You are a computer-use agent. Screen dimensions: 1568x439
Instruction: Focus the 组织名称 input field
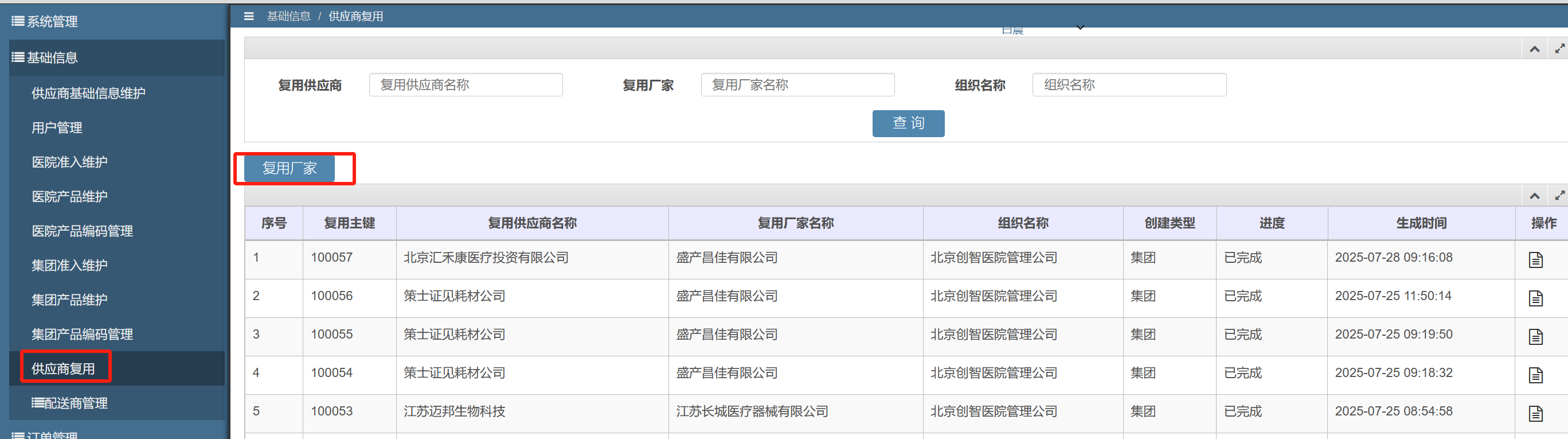point(1129,84)
